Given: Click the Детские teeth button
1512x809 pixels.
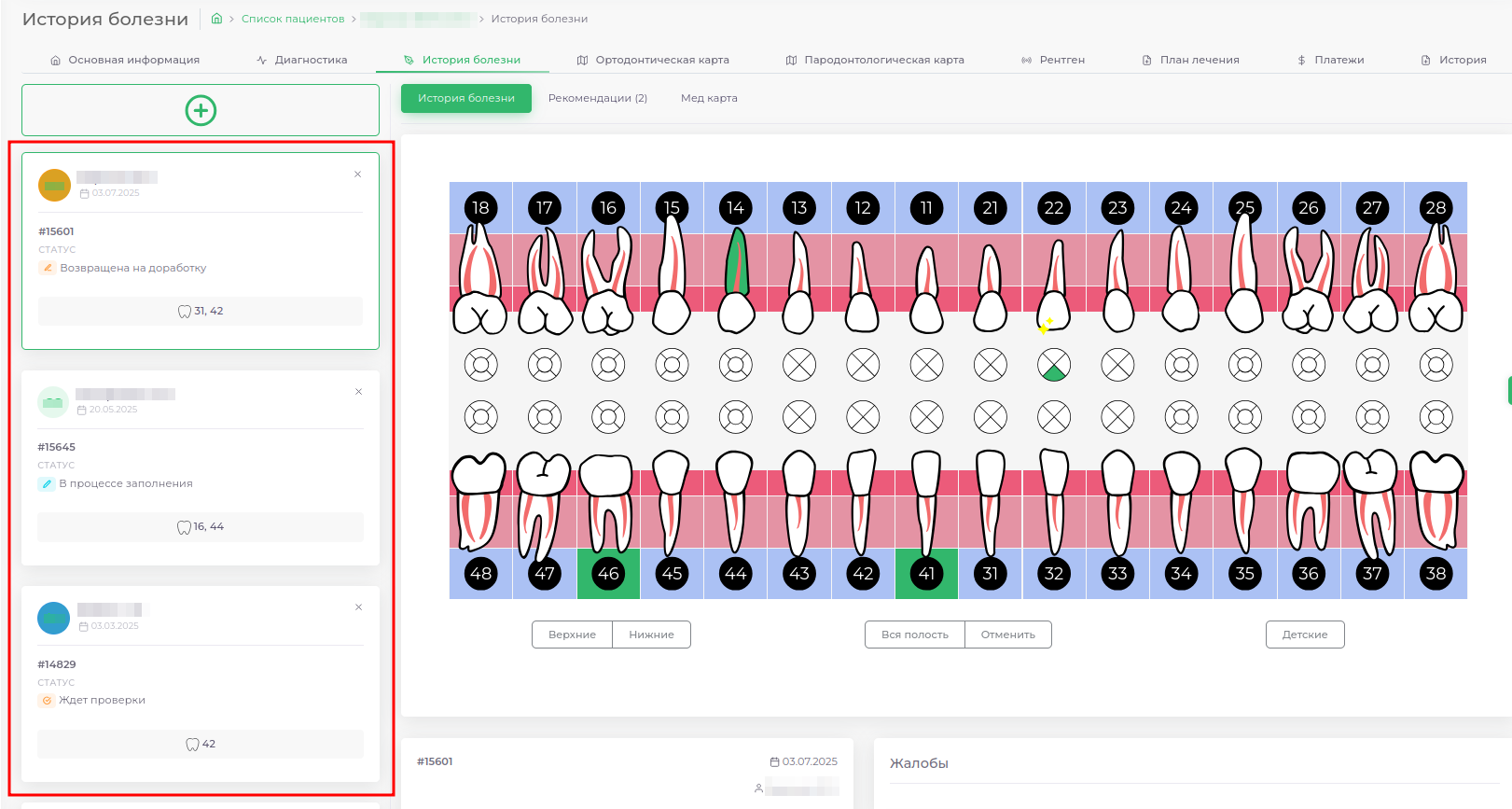Looking at the screenshot, I should tap(1304, 635).
